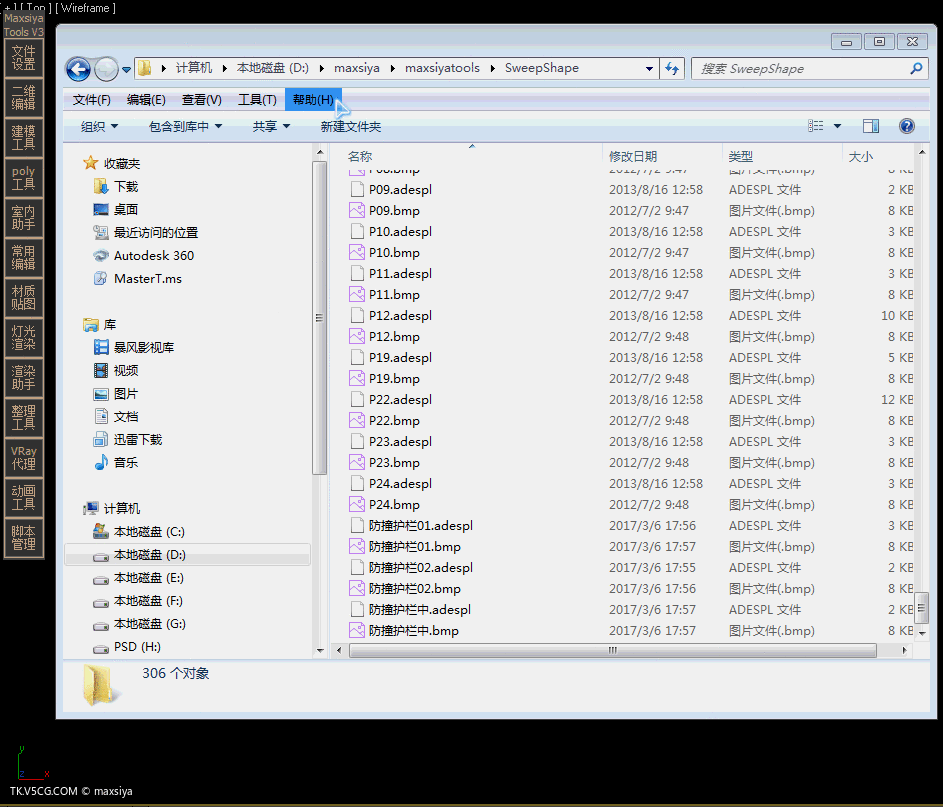
Task: Refresh the SweepShape folder view
Action: [x=672, y=69]
